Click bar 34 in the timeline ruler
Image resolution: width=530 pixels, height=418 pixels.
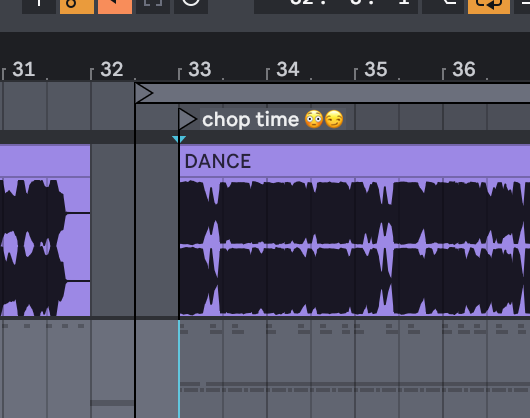[x=288, y=69]
